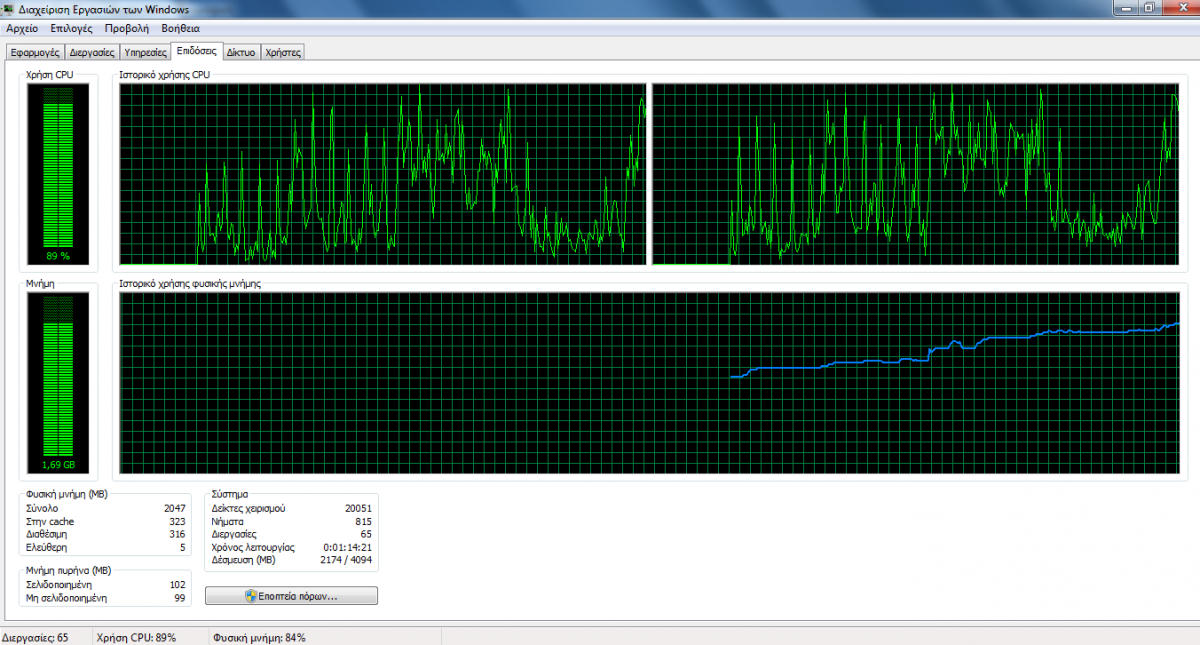Open the Προβολή menu
The image size is (1200, 645).
tap(127, 28)
